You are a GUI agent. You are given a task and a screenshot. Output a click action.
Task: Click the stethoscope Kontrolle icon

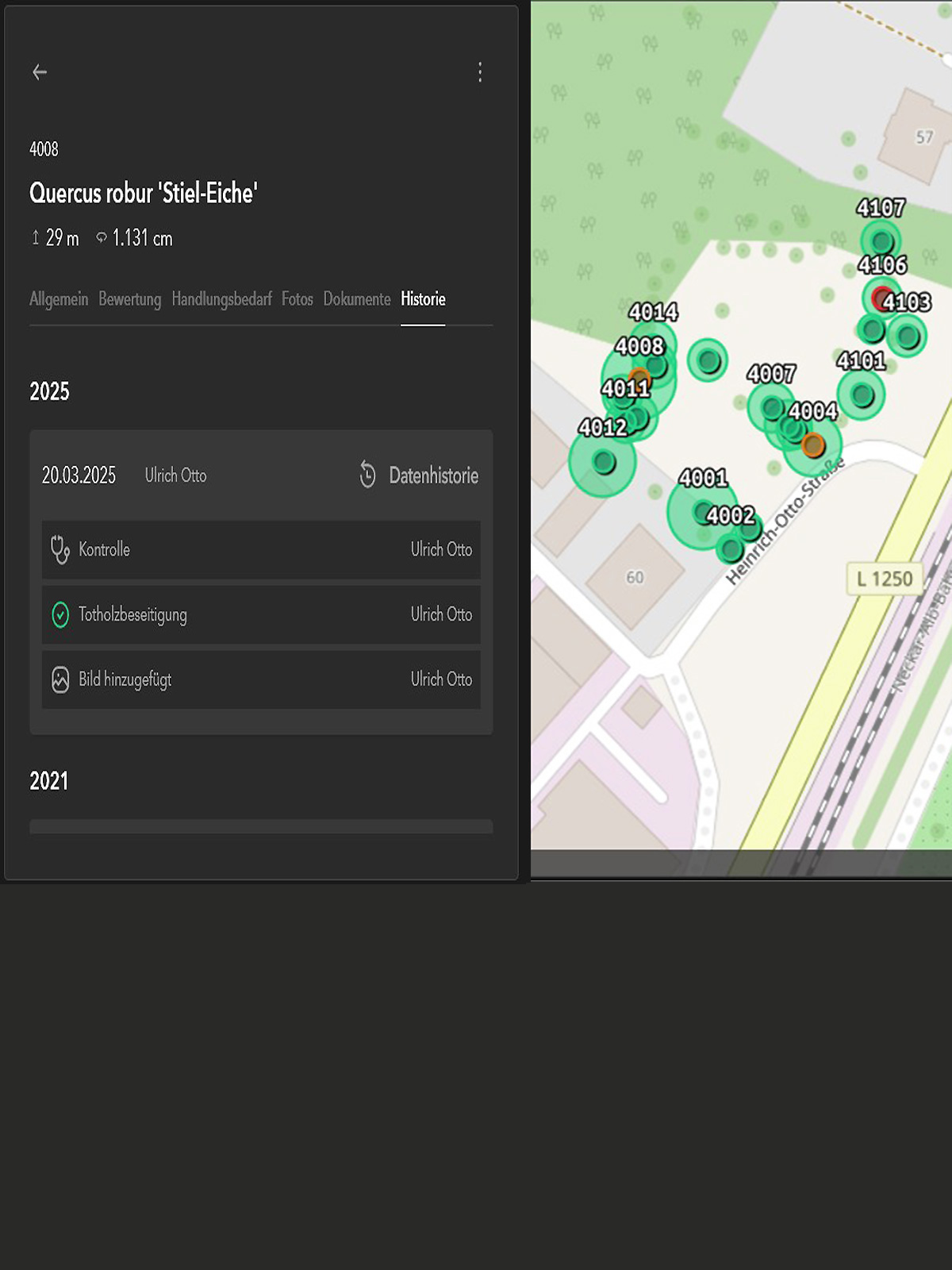point(60,549)
